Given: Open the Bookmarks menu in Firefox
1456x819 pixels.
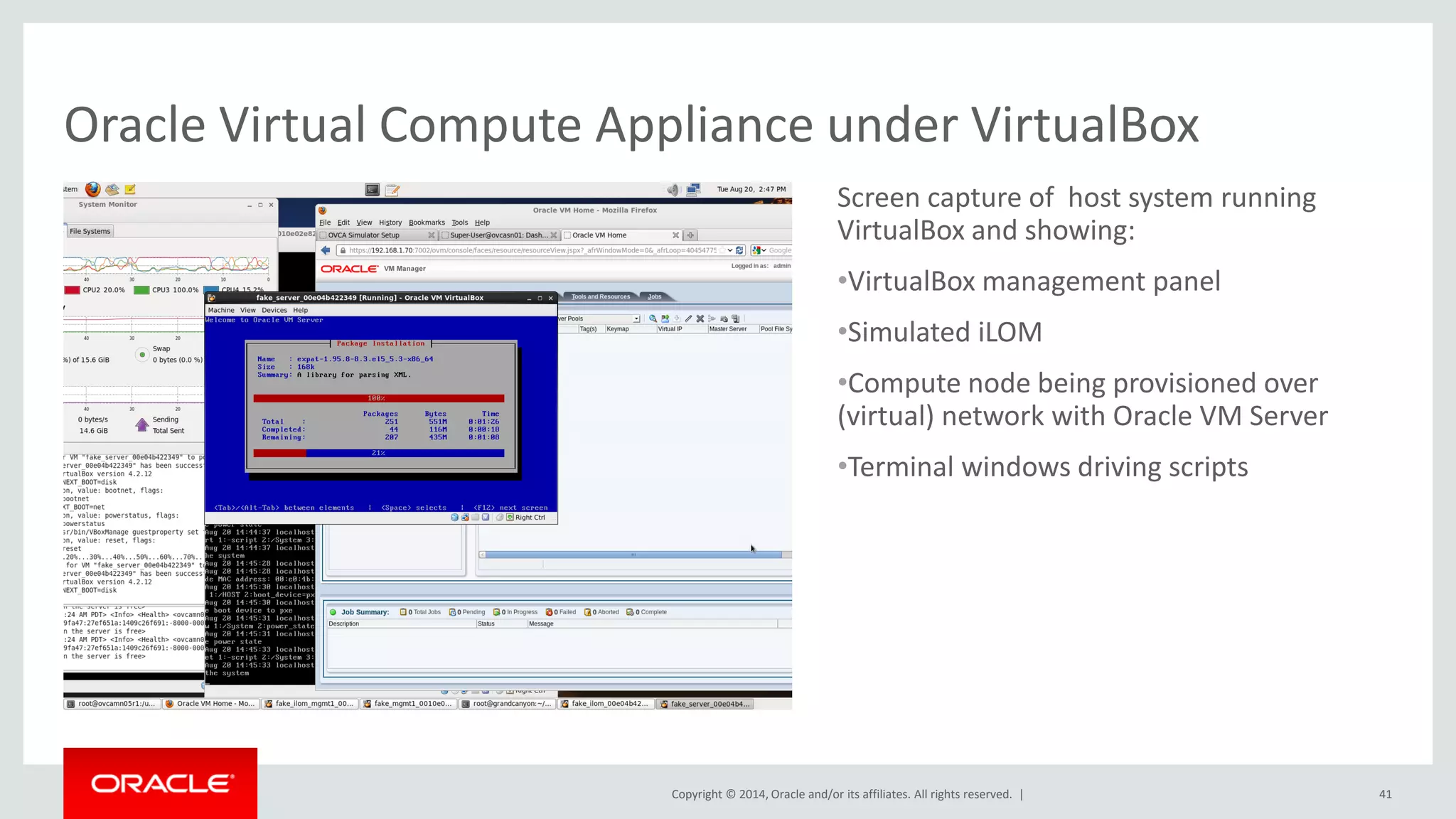Looking at the screenshot, I should coord(427,223).
